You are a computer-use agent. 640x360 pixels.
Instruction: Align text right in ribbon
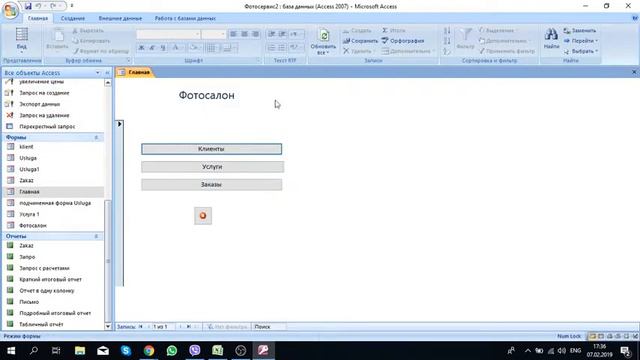(256, 34)
